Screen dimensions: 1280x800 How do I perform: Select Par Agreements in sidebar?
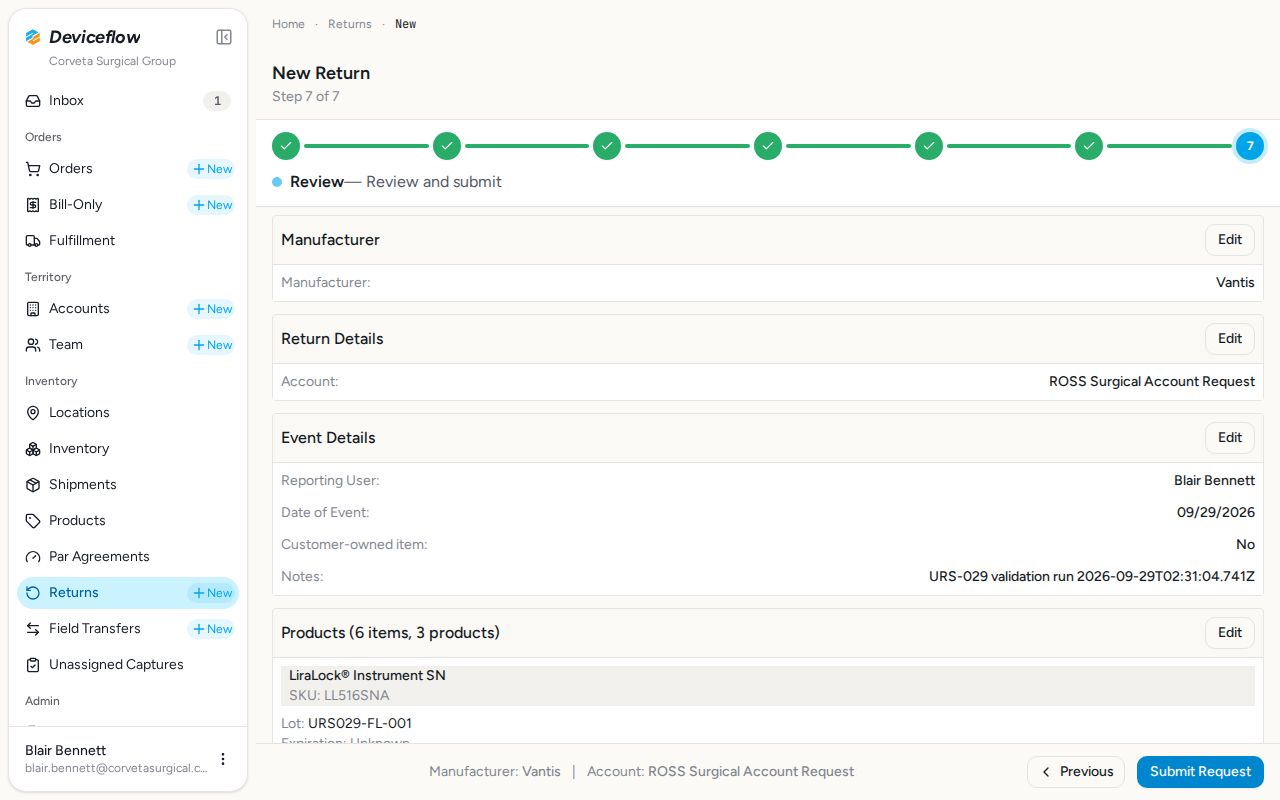pyautogui.click(x=128, y=557)
